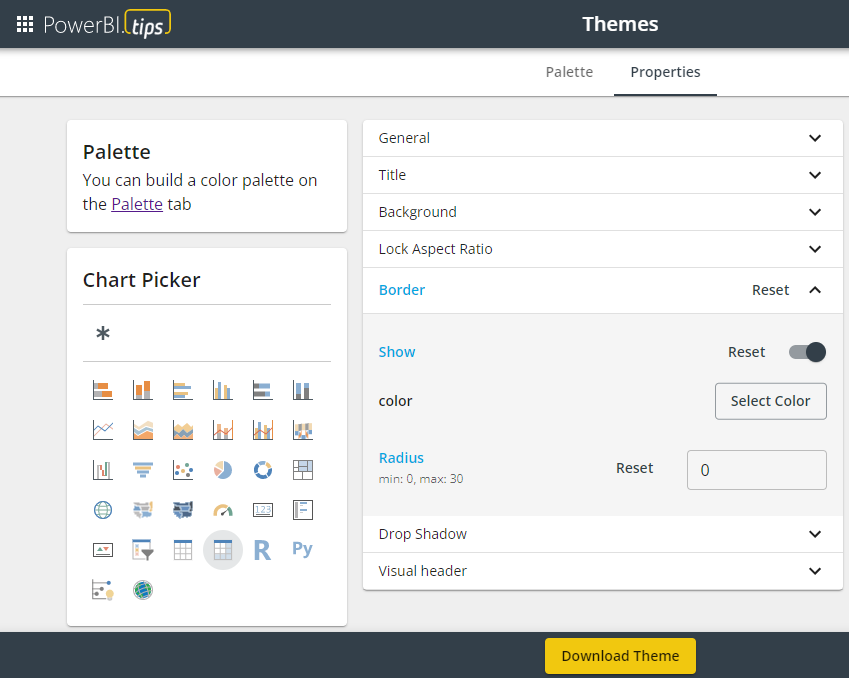This screenshot has width=849, height=678.
Task: Select the slicer icon with funnel
Action: [x=143, y=550]
